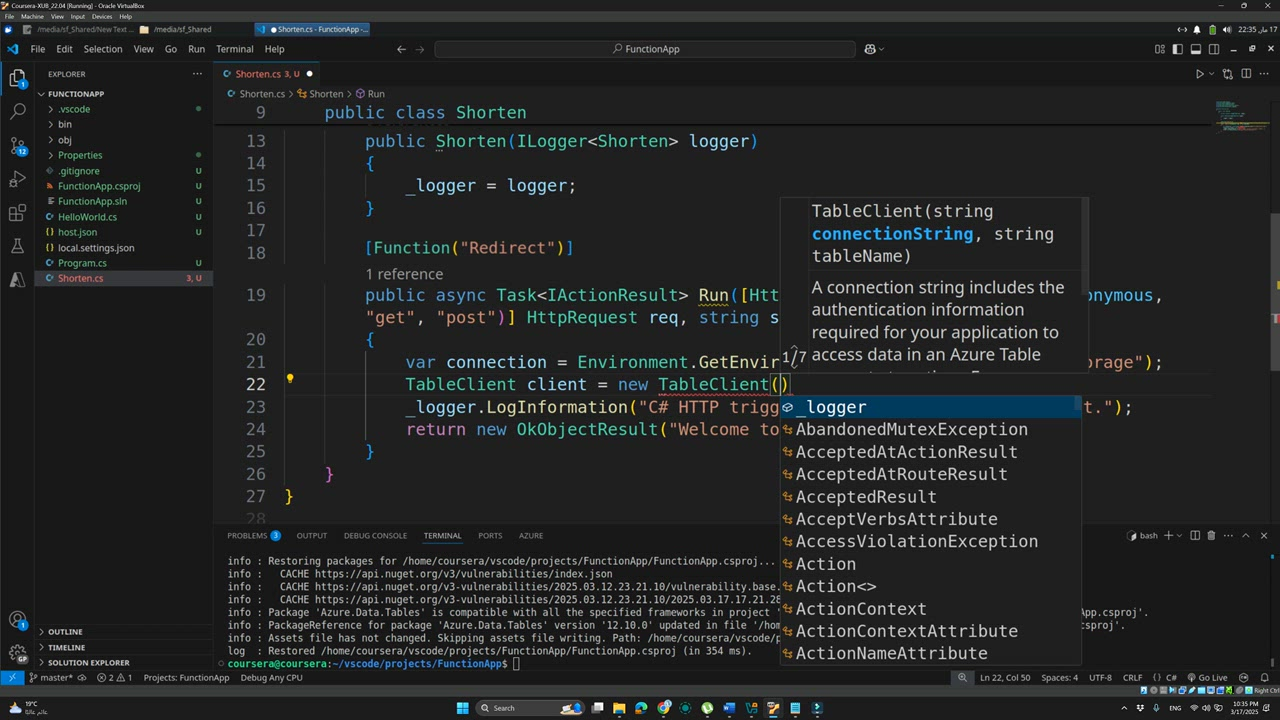1280x720 pixels.
Task: Click the Split Editor icon
Action: tap(1246, 74)
